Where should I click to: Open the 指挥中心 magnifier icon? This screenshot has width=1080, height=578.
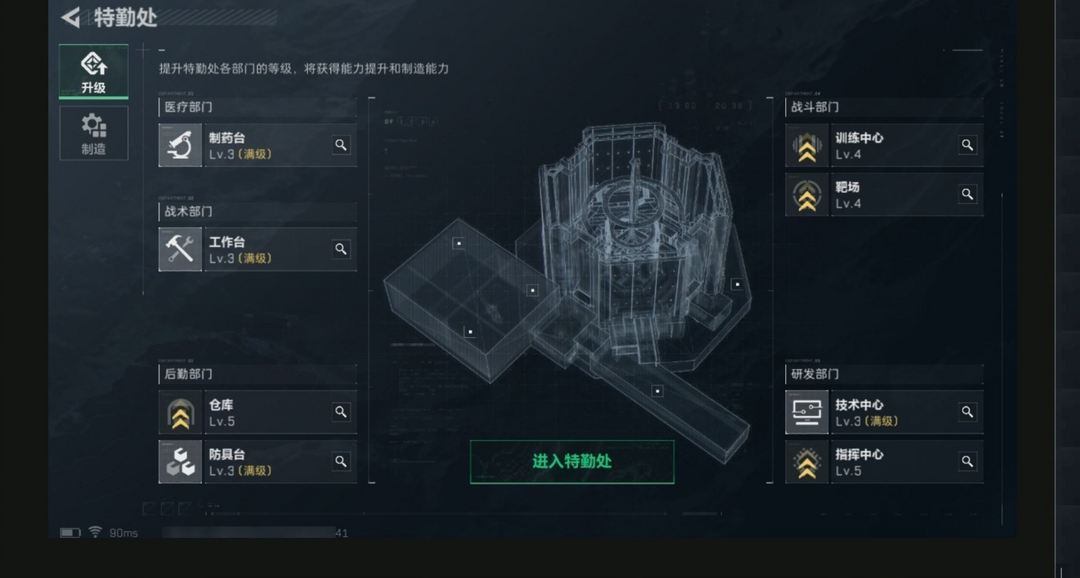coord(968,462)
